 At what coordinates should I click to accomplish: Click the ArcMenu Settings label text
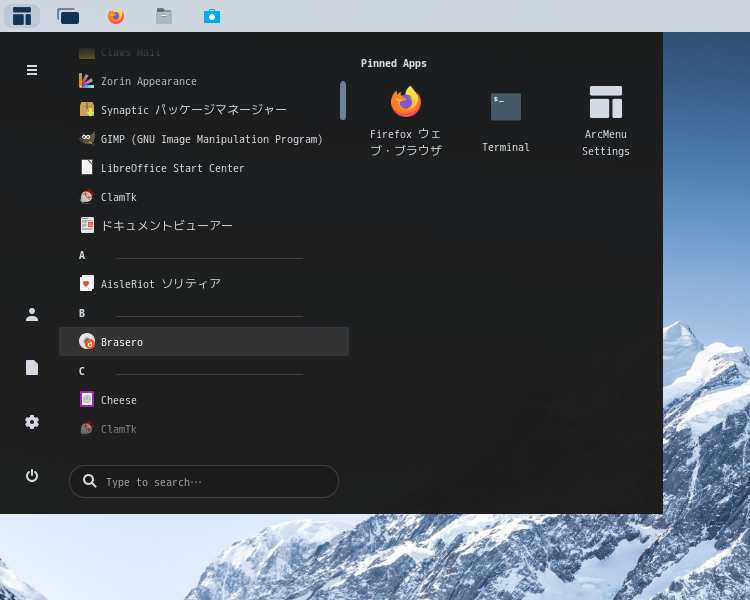click(606, 143)
